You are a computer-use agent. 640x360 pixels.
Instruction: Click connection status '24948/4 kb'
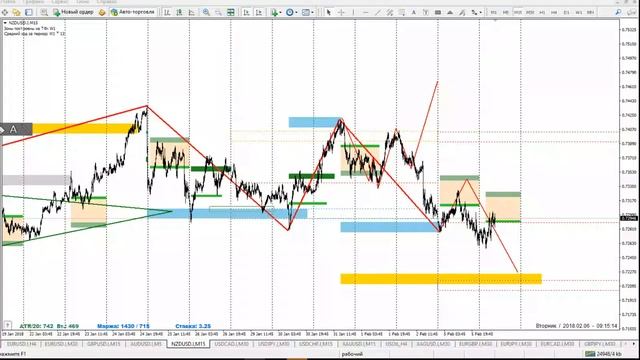click(604, 354)
